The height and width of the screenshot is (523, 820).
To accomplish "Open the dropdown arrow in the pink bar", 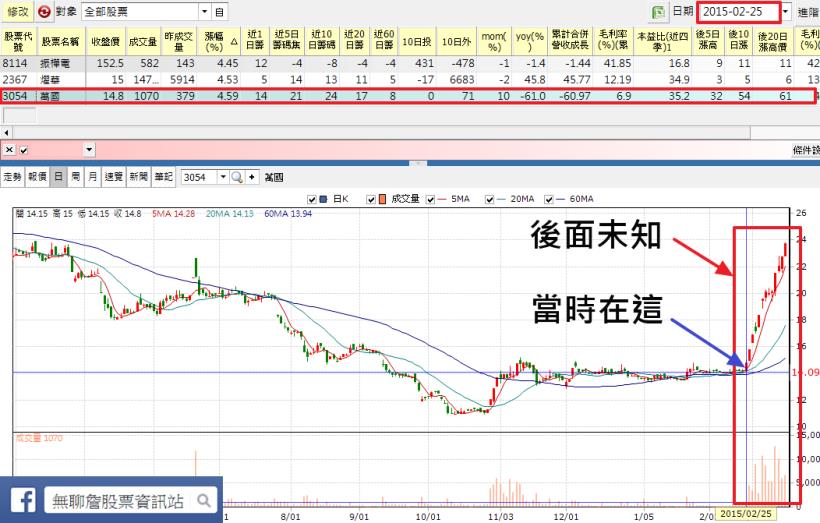I will click(x=89, y=150).
